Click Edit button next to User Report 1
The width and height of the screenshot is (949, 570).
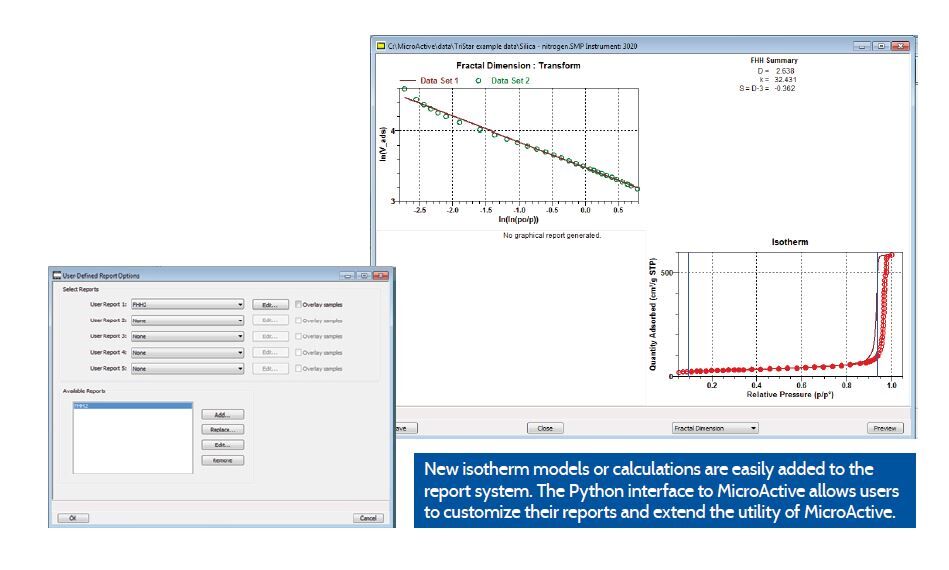(x=270, y=304)
